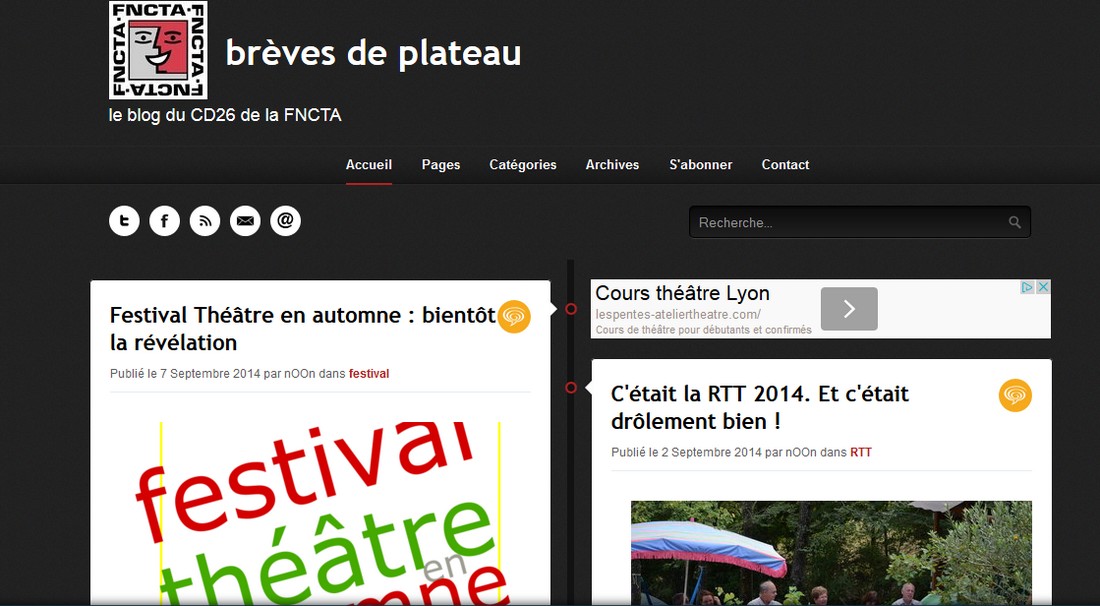
Task: Click the FNCTA logo
Action: (158, 50)
